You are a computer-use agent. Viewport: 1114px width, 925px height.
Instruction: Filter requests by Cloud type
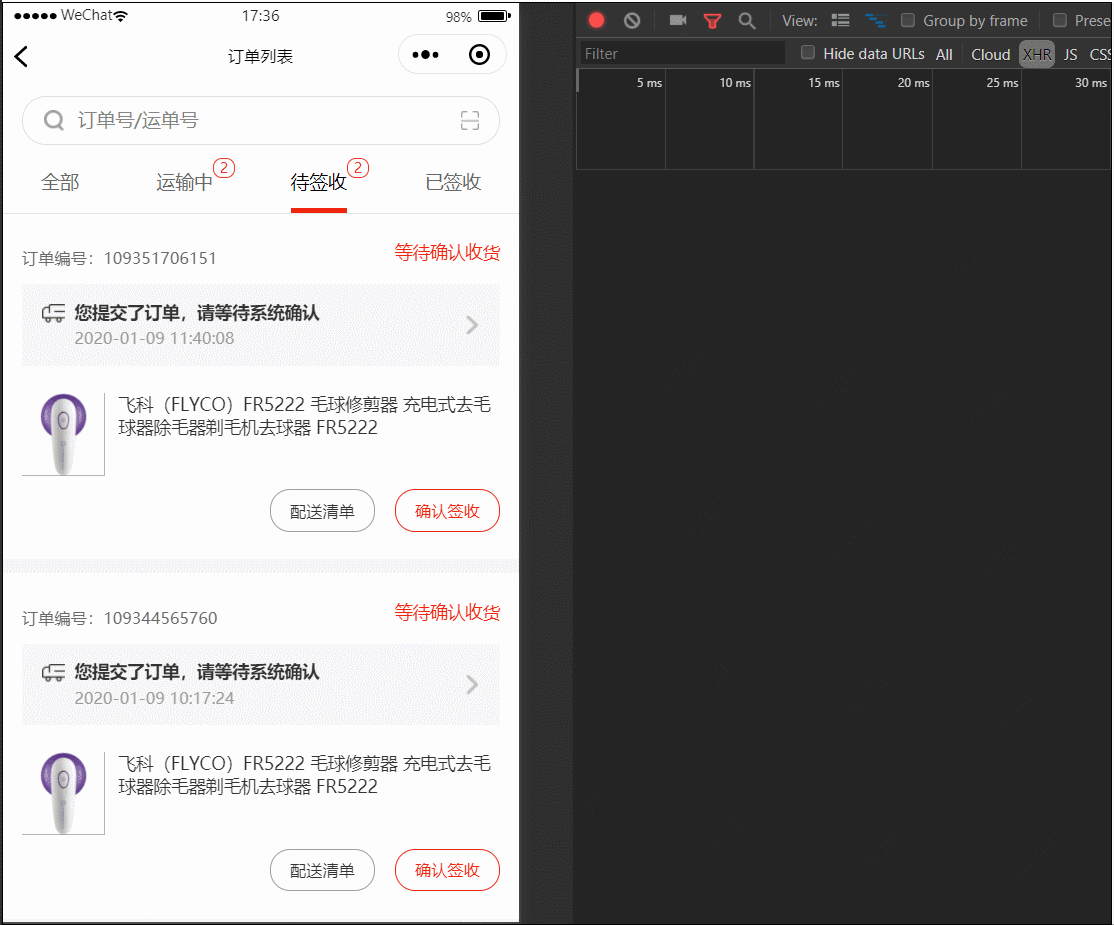[990, 55]
